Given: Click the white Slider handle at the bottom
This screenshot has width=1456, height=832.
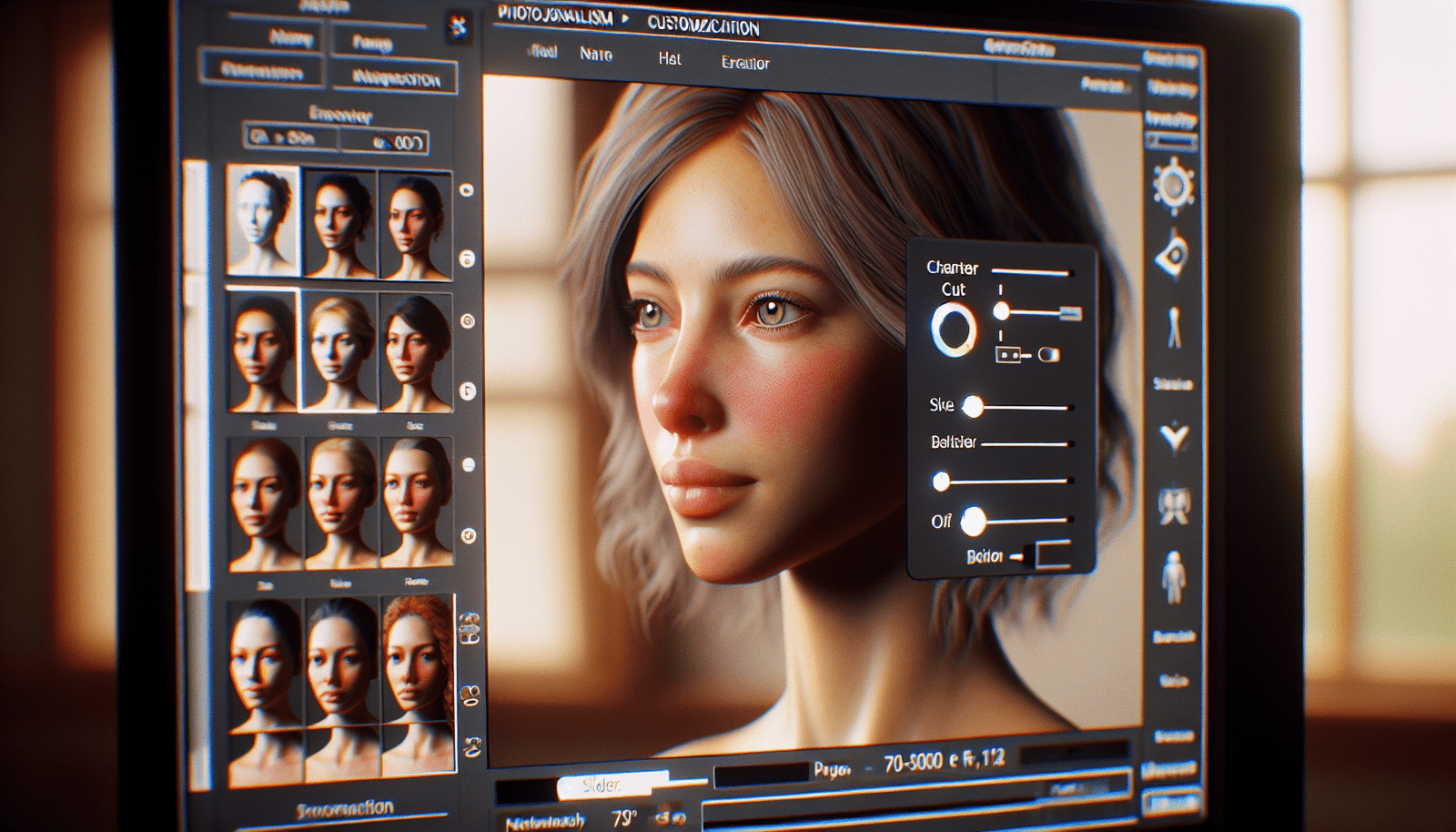Looking at the screenshot, I should (613, 785).
